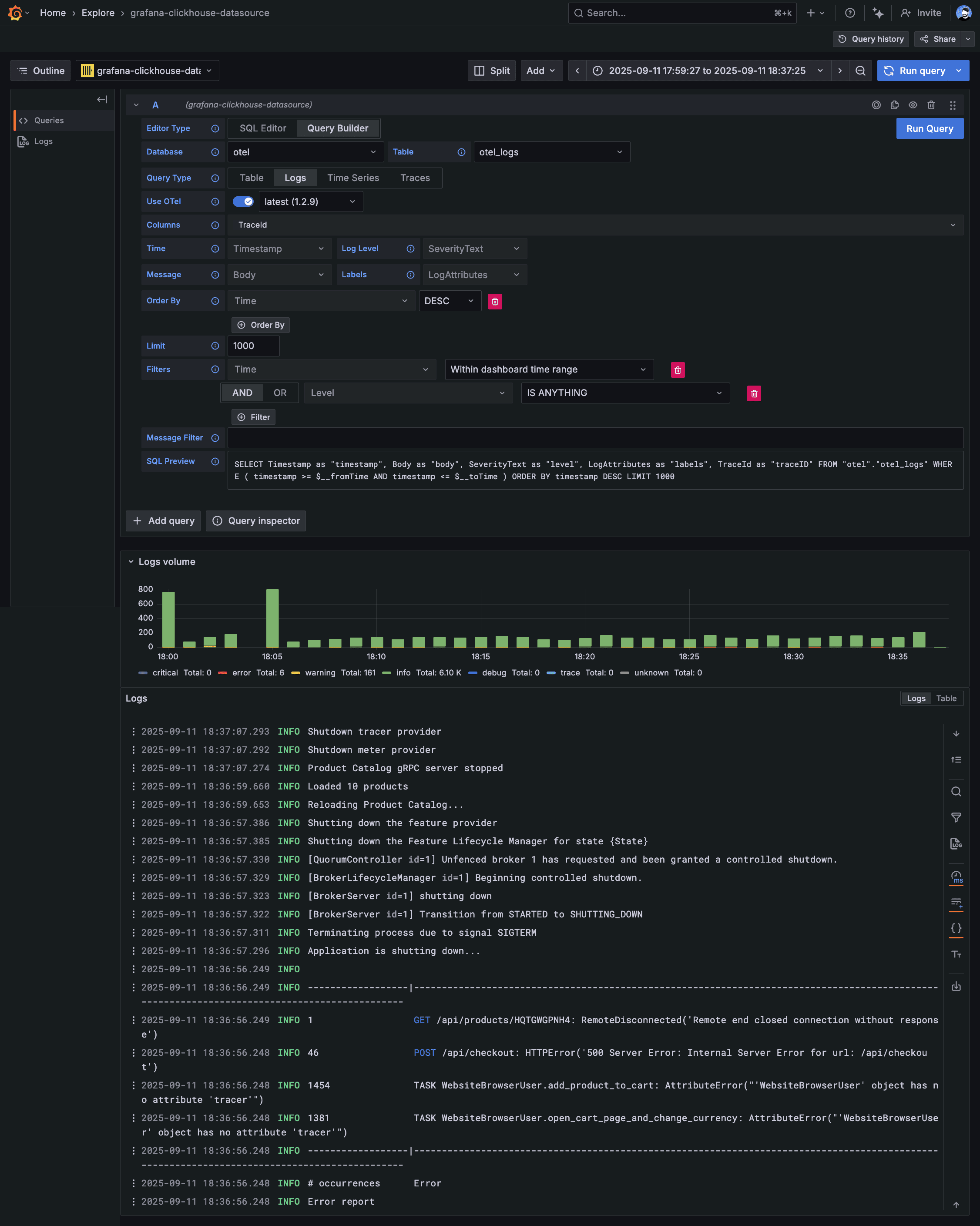Open Query history
The width and height of the screenshot is (980, 1226).
[x=870, y=39]
